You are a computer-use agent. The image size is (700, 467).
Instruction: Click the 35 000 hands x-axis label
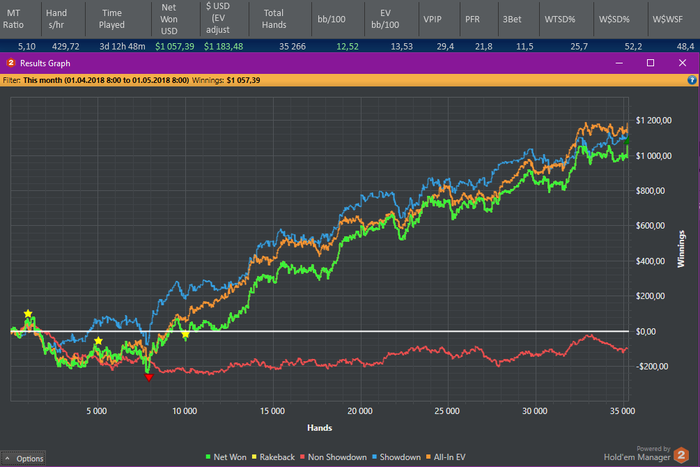(622, 411)
